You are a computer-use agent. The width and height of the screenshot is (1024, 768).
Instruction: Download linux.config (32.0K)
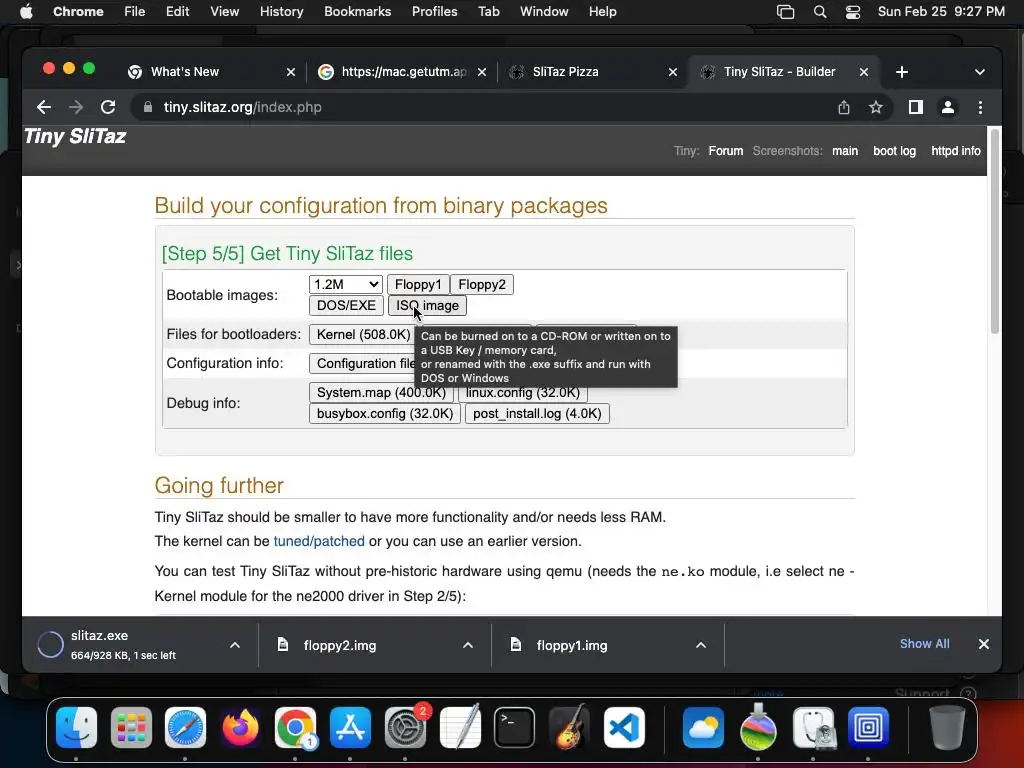pos(522,393)
